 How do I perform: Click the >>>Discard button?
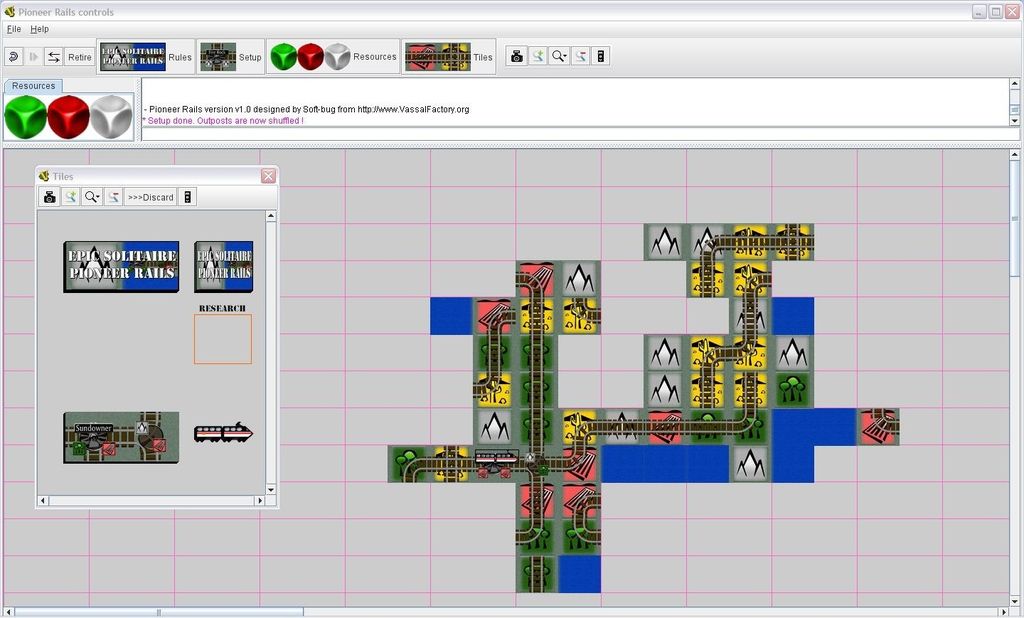[150, 197]
